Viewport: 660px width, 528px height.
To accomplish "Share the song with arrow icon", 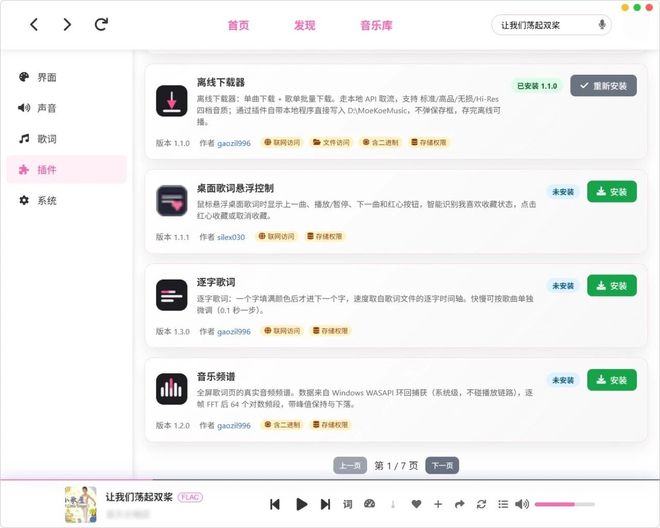I will pyautogui.click(x=460, y=504).
